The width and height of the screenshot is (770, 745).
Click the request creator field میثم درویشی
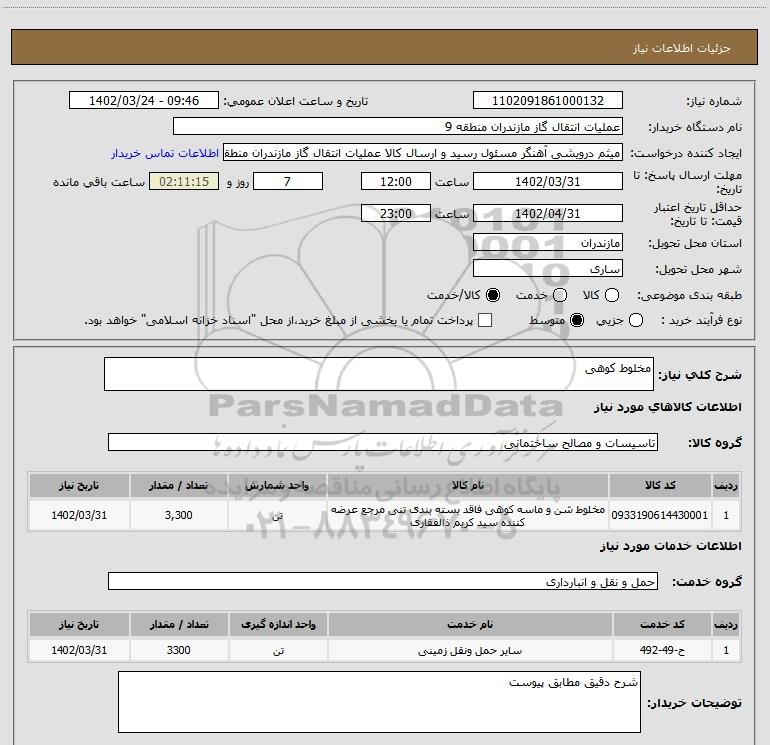(x=423, y=153)
